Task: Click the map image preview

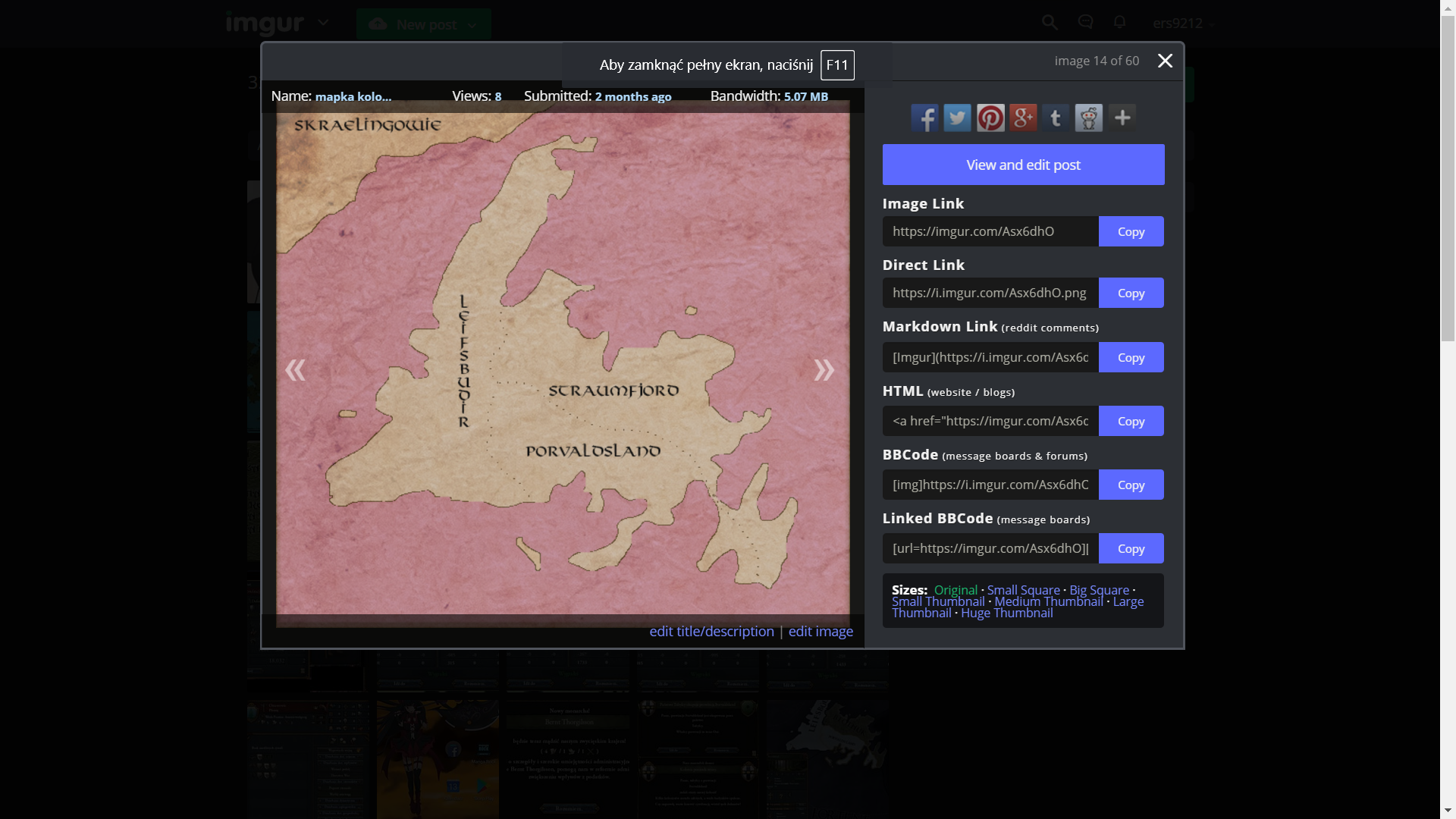Action: 563,364
